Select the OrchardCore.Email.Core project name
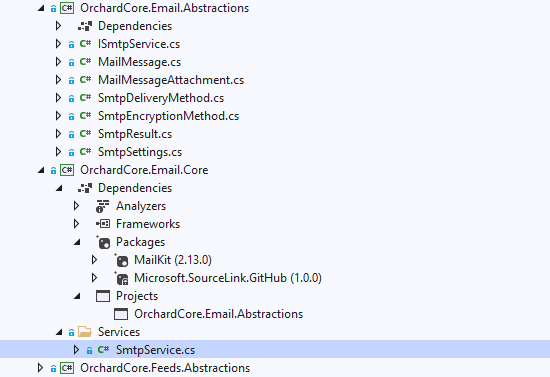Screen dimensions: 550x377 point(144,170)
